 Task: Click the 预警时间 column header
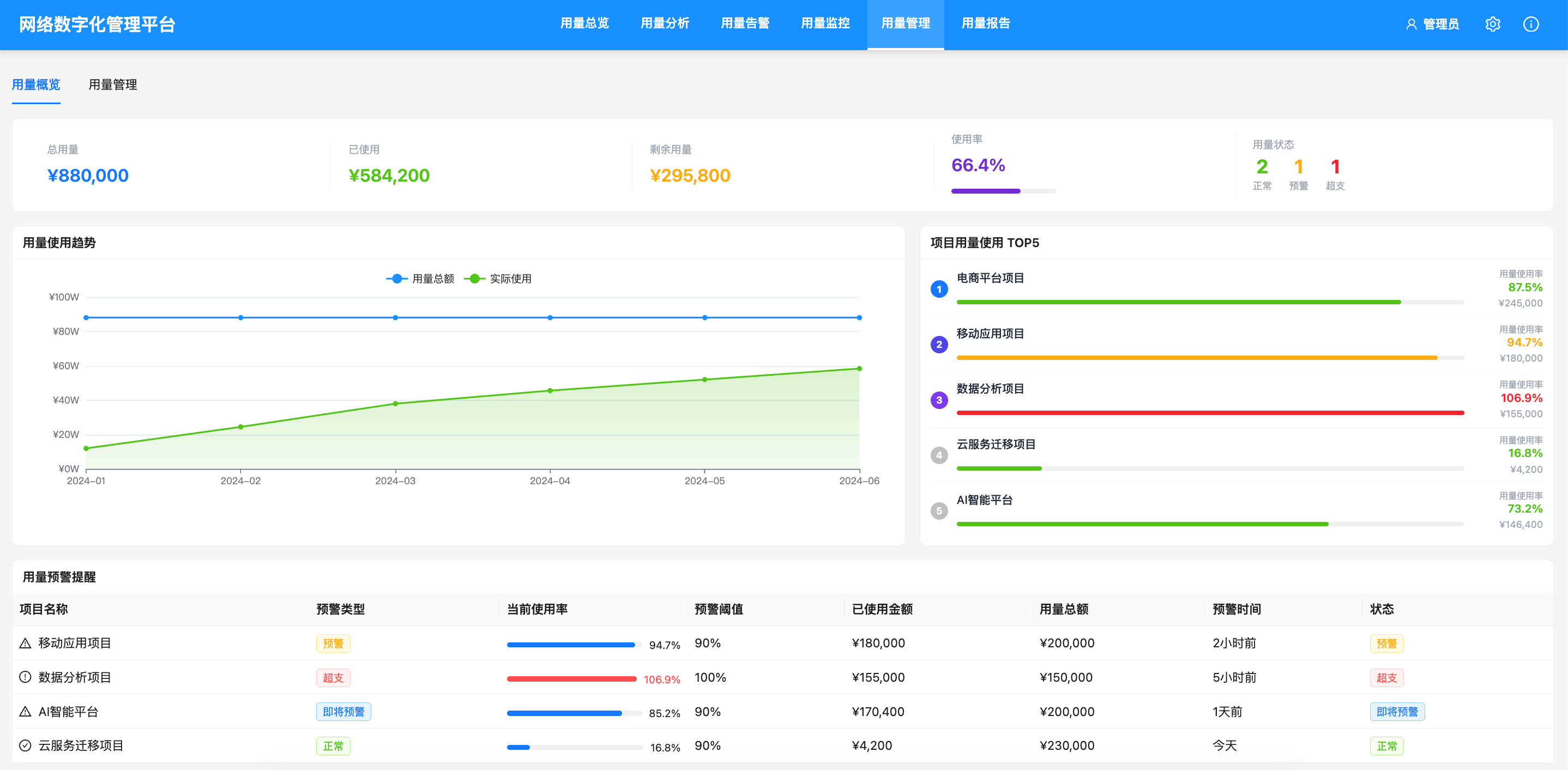tap(1237, 609)
